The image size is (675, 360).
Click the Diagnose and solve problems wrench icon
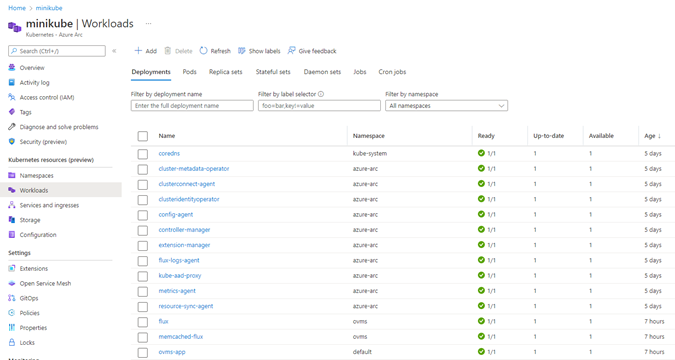12,127
